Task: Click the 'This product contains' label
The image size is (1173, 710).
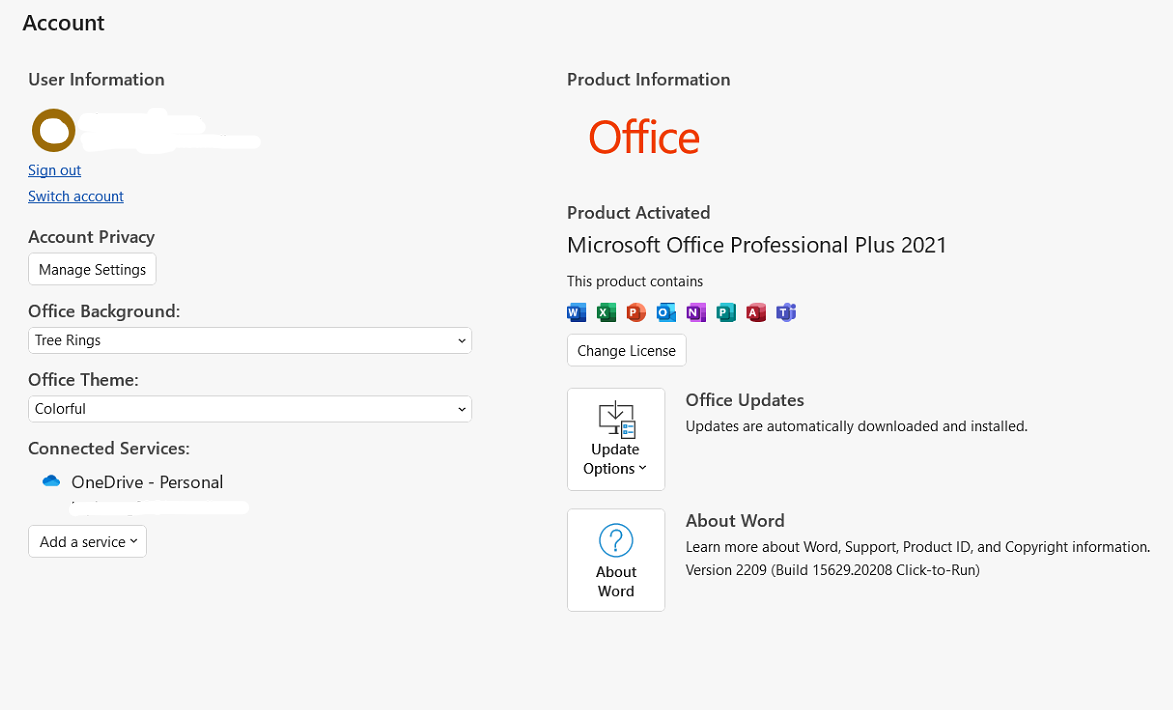Action: (x=635, y=281)
